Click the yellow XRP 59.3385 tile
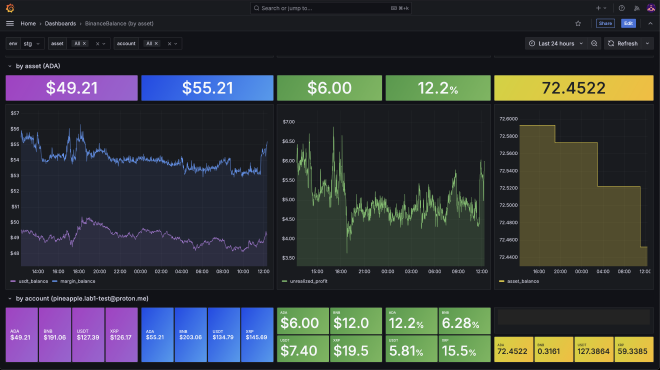The width and height of the screenshot is (660, 370). 634,349
